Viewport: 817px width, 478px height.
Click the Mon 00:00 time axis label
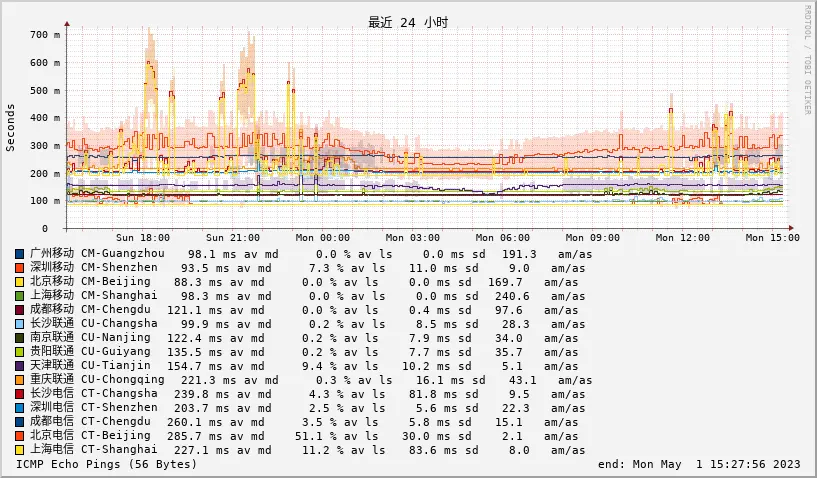pyautogui.click(x=324, y=238)
